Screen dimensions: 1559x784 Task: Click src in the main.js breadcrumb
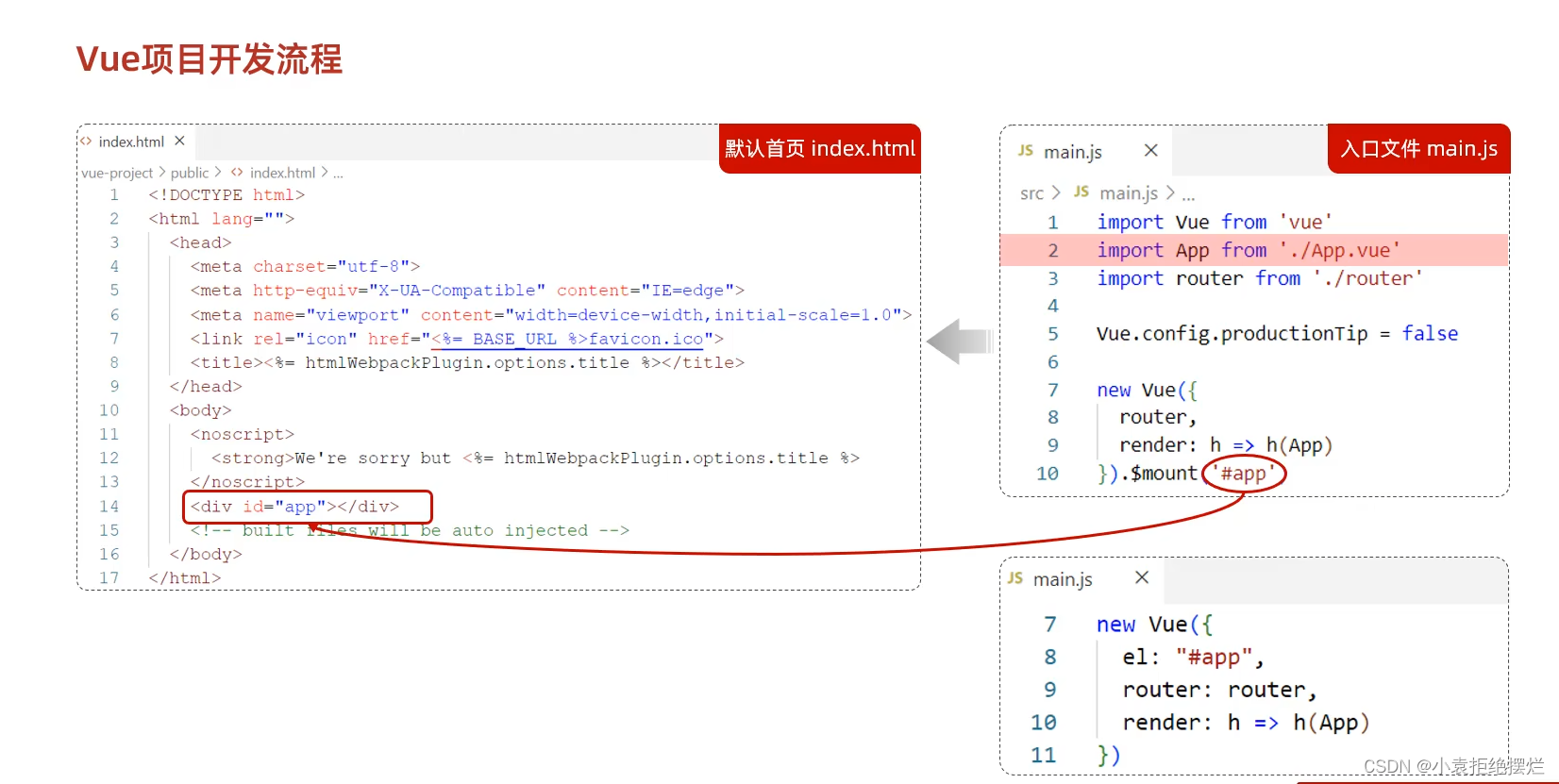click(x=1031, y=193)
